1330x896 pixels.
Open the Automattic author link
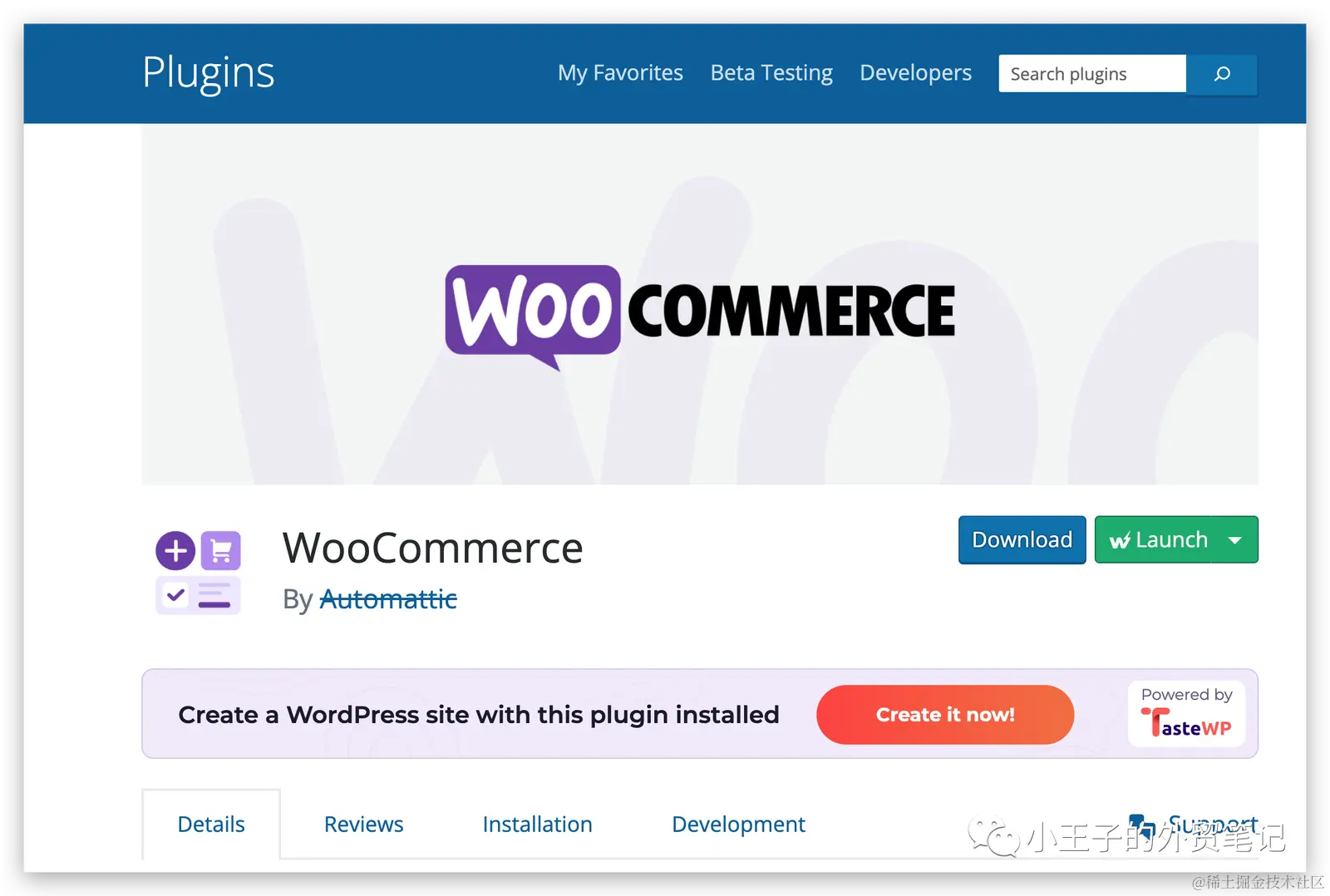pyautogui.click(x=388, y=599)
